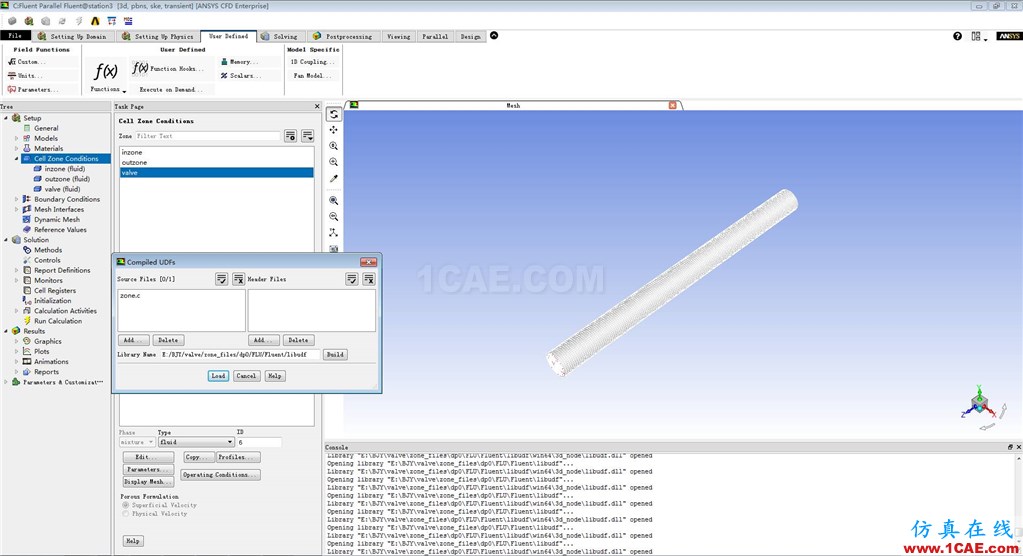Switch to the Solving tab

point(279,37)
